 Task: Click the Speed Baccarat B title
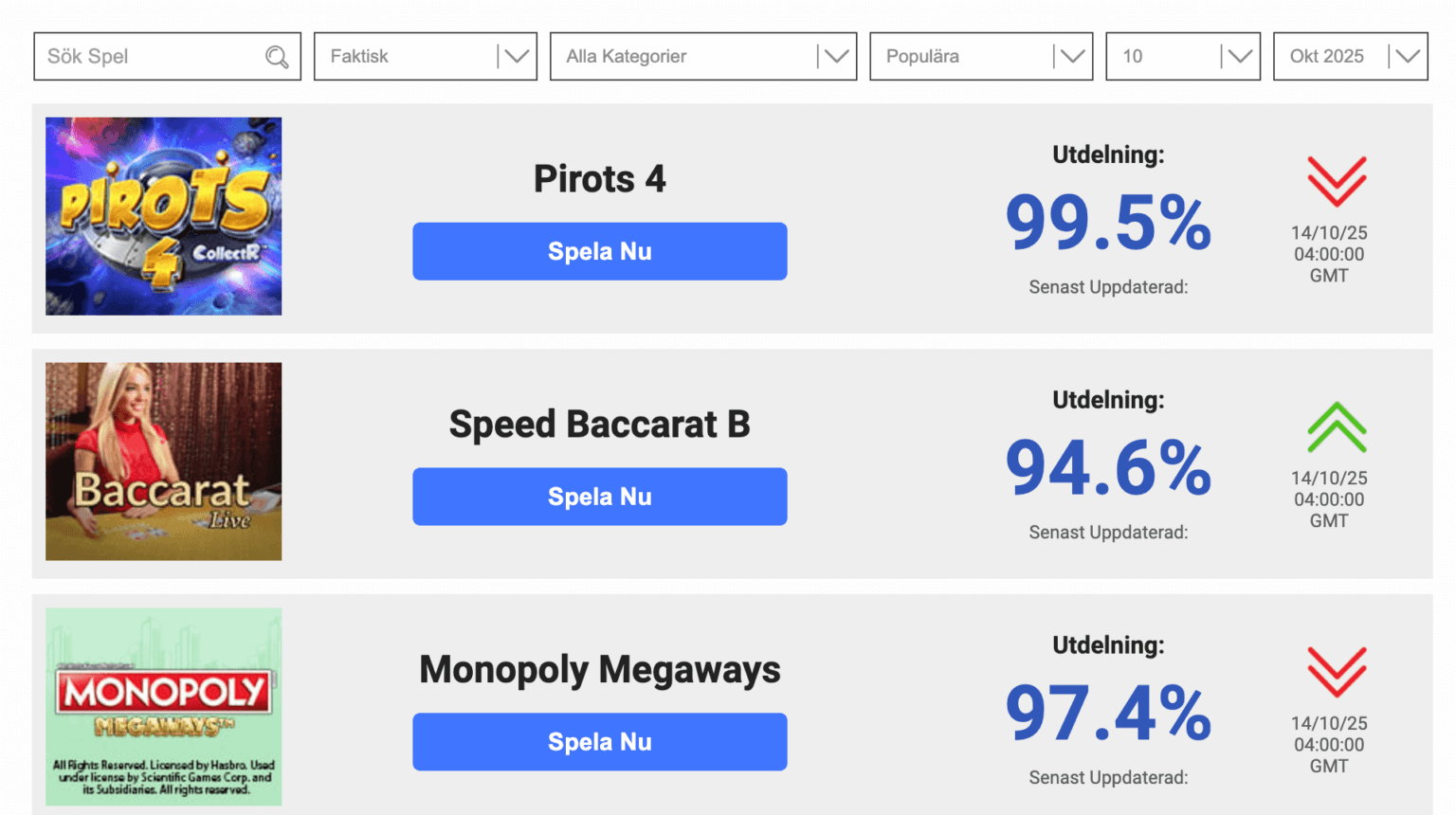599,425
